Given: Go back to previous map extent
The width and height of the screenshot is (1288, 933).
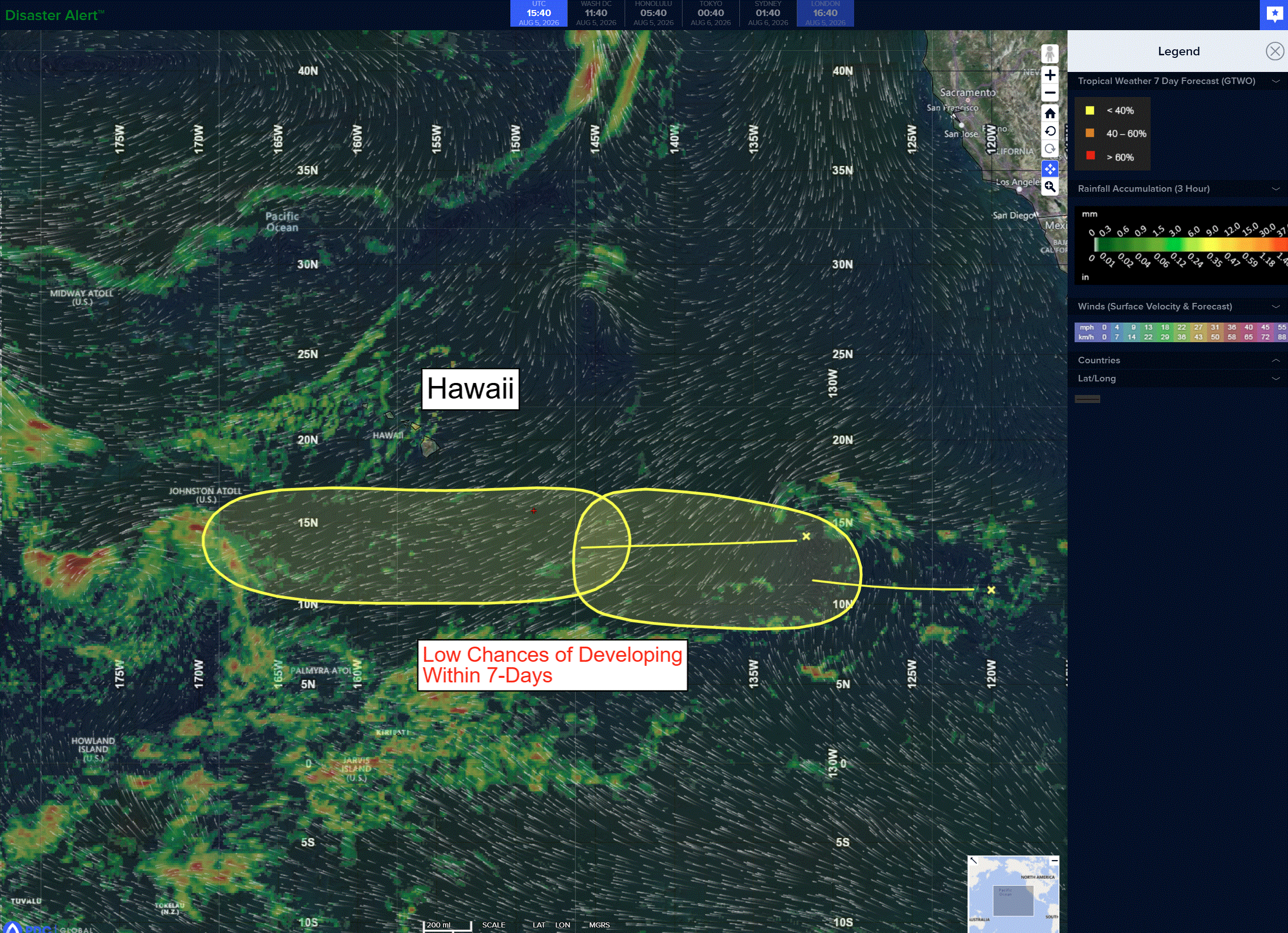Looking at the screenshot, I should coord(1049,131).
